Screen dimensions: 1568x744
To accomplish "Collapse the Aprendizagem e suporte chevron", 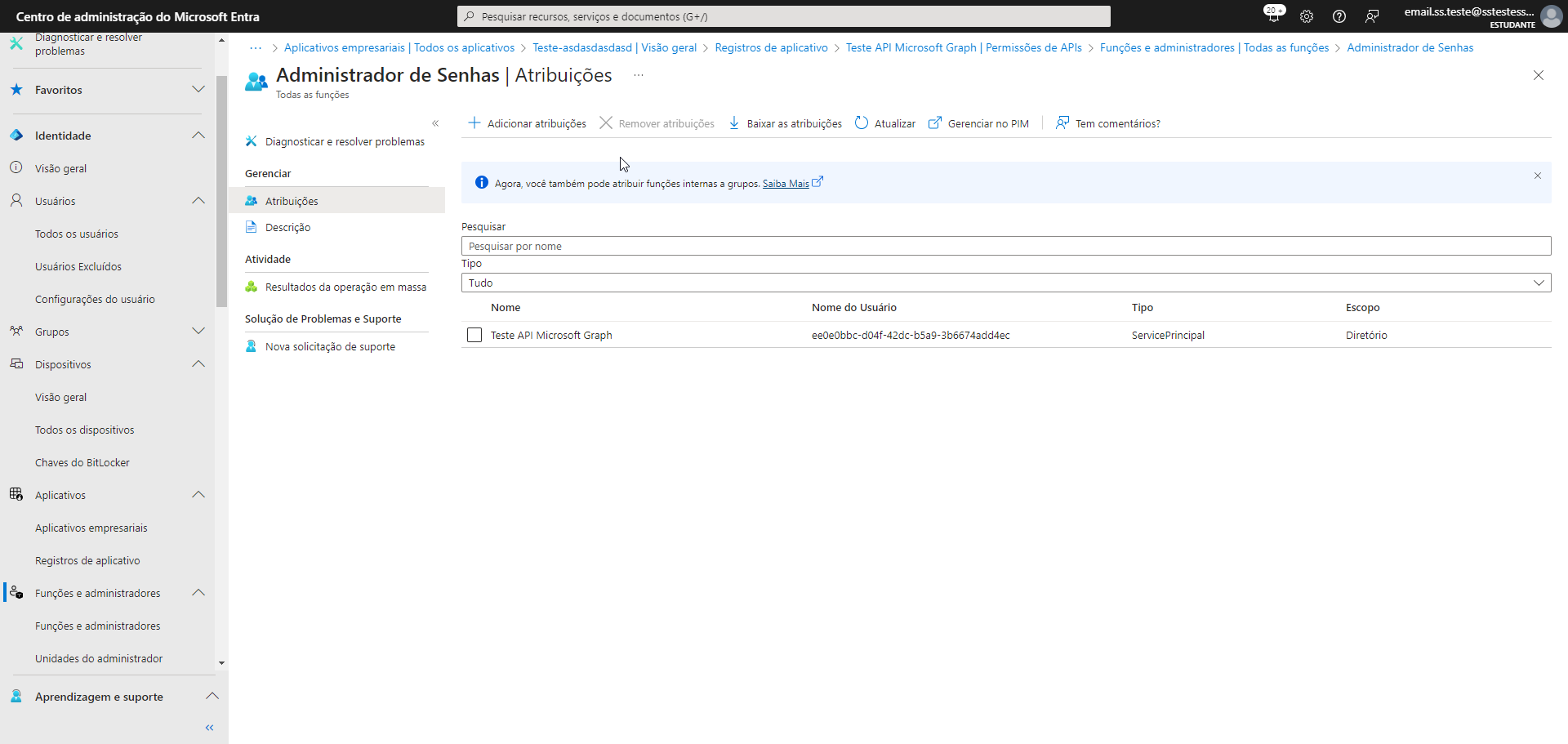I will (x=212, y=696).
